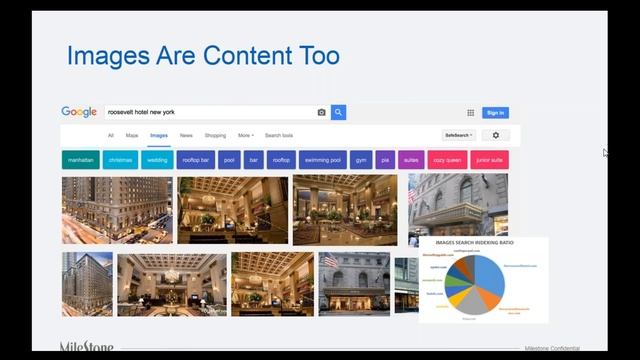Select the gym filter chip
640x360 pixels.
(361, 160)
